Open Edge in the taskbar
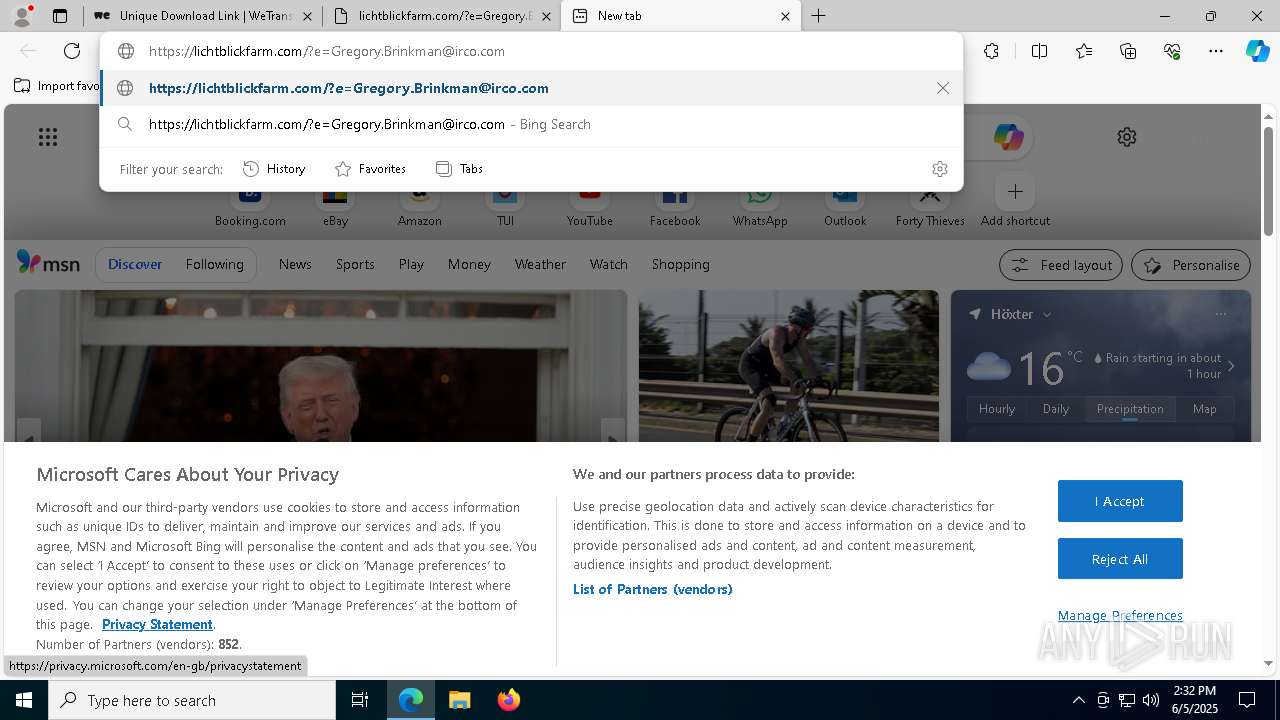The width and height of the screenshot is (1280, 720). 411,700
